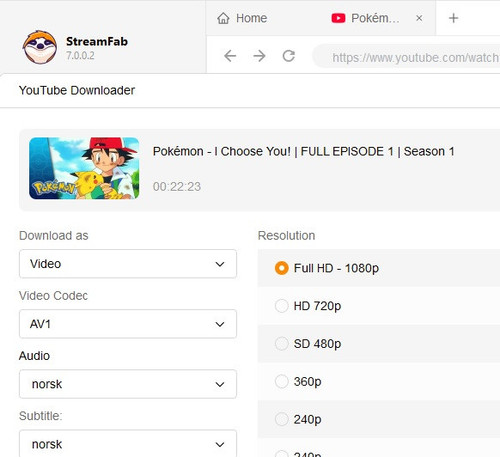Select Full HD - 1080p resolution
Viewport: 500px width, 457px height.
click(x=281, y=268)
